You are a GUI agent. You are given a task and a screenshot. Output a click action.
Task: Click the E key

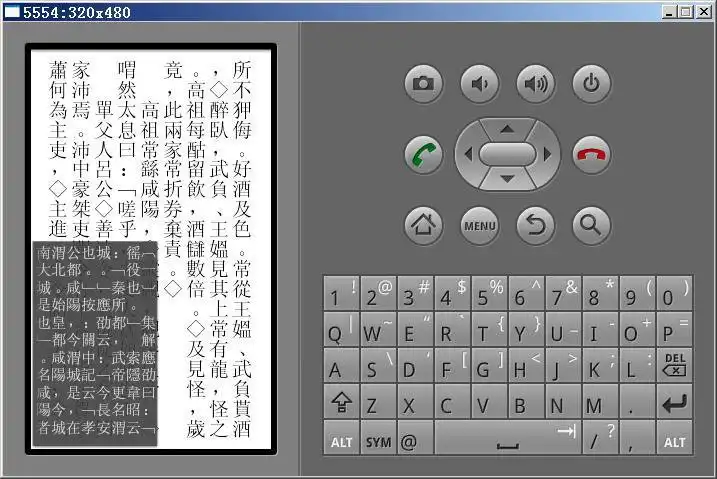click(416, 330)
